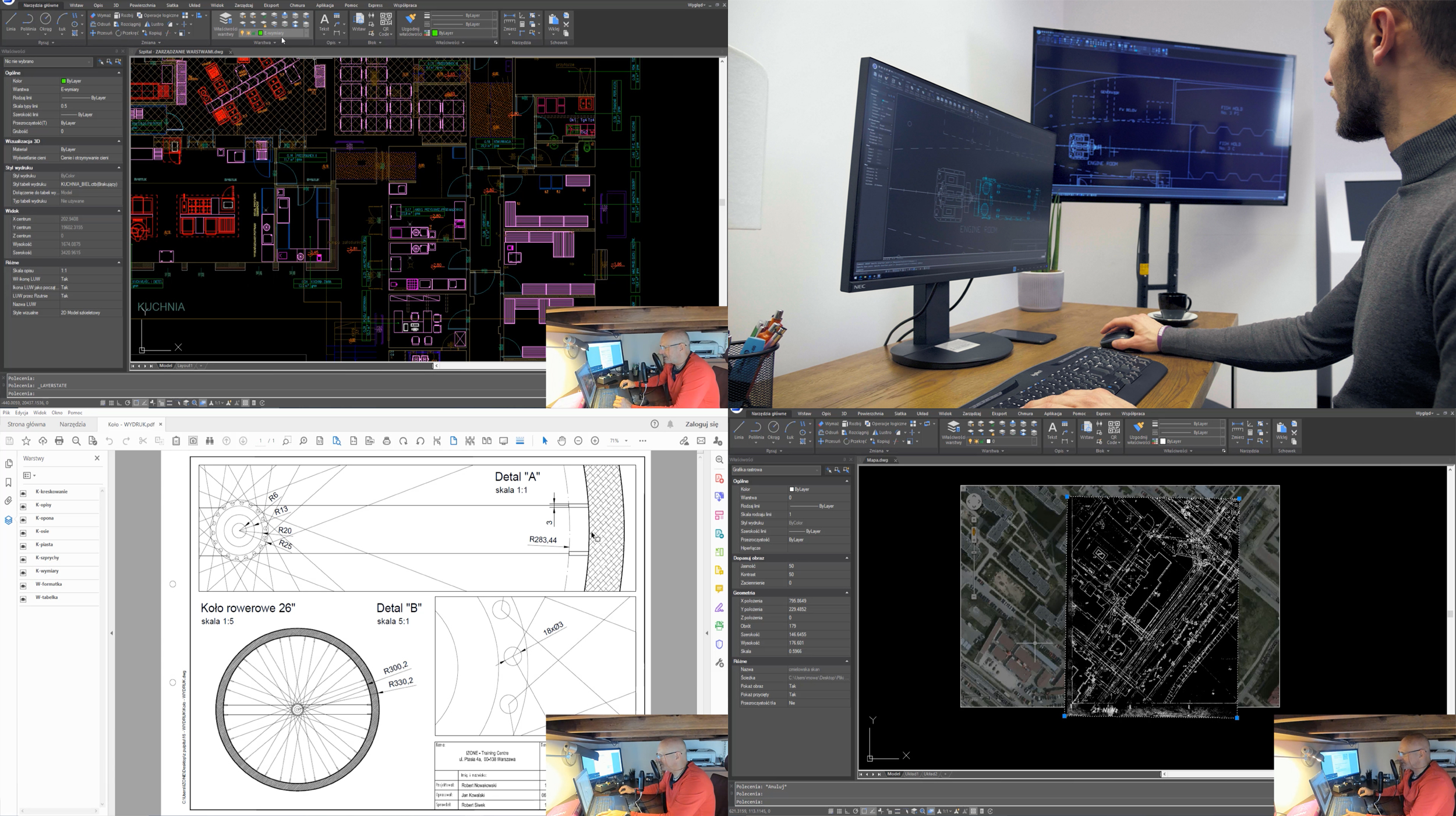Print the PDF with the printer icon
The image size is (1456, 816).
pos(59,441)
